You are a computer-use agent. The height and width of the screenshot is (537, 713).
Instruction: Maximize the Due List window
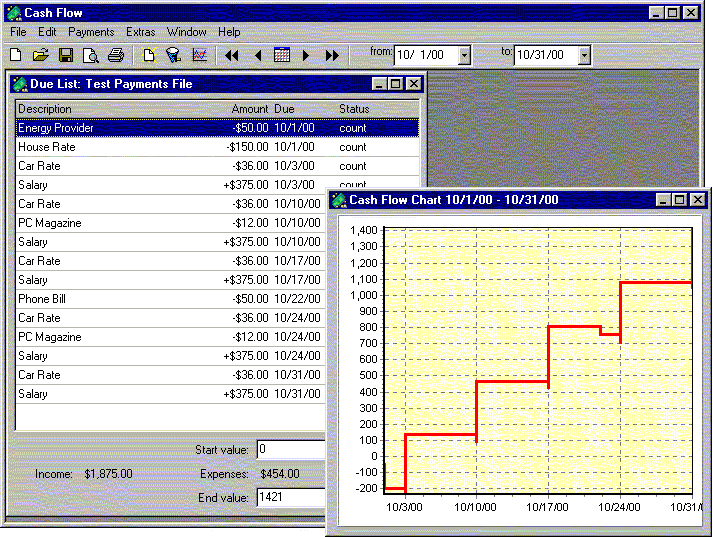pyautogui.click(x=396, y=84)
